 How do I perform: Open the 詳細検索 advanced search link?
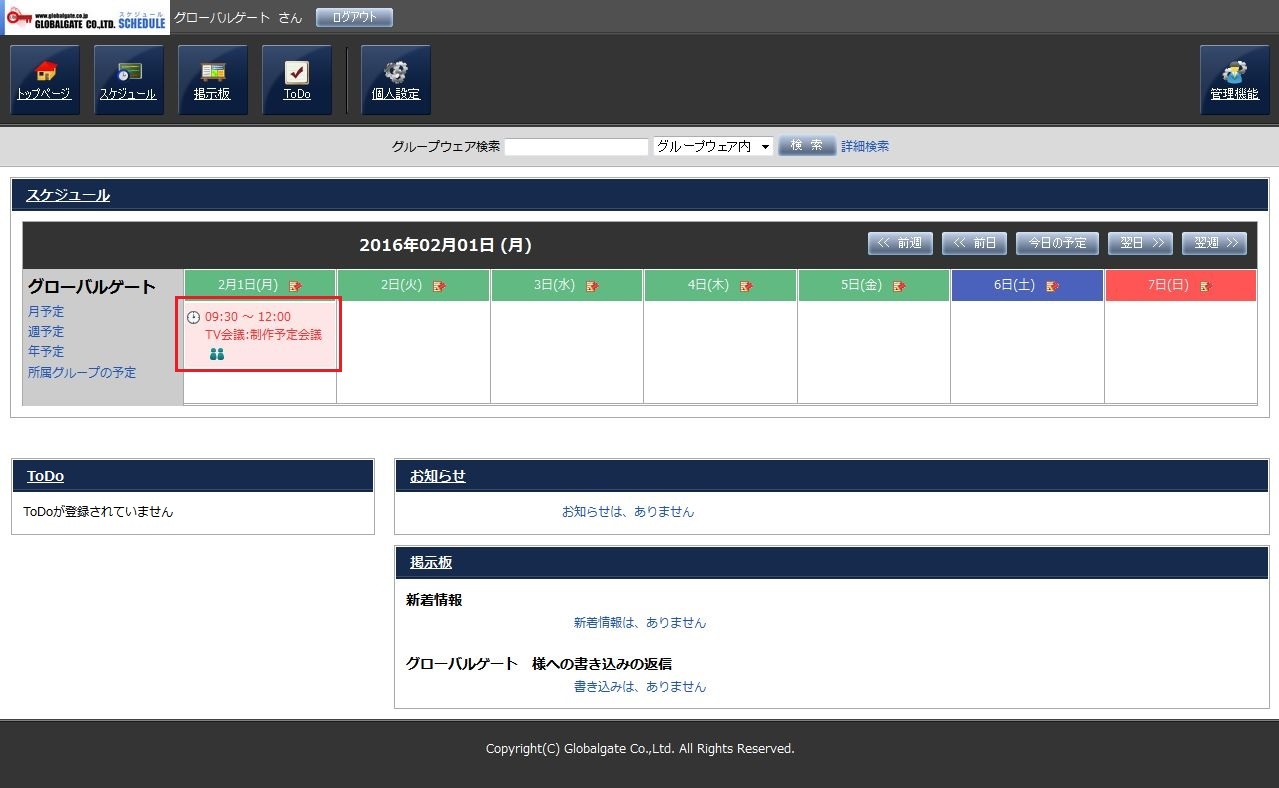(x=865, y=146)
